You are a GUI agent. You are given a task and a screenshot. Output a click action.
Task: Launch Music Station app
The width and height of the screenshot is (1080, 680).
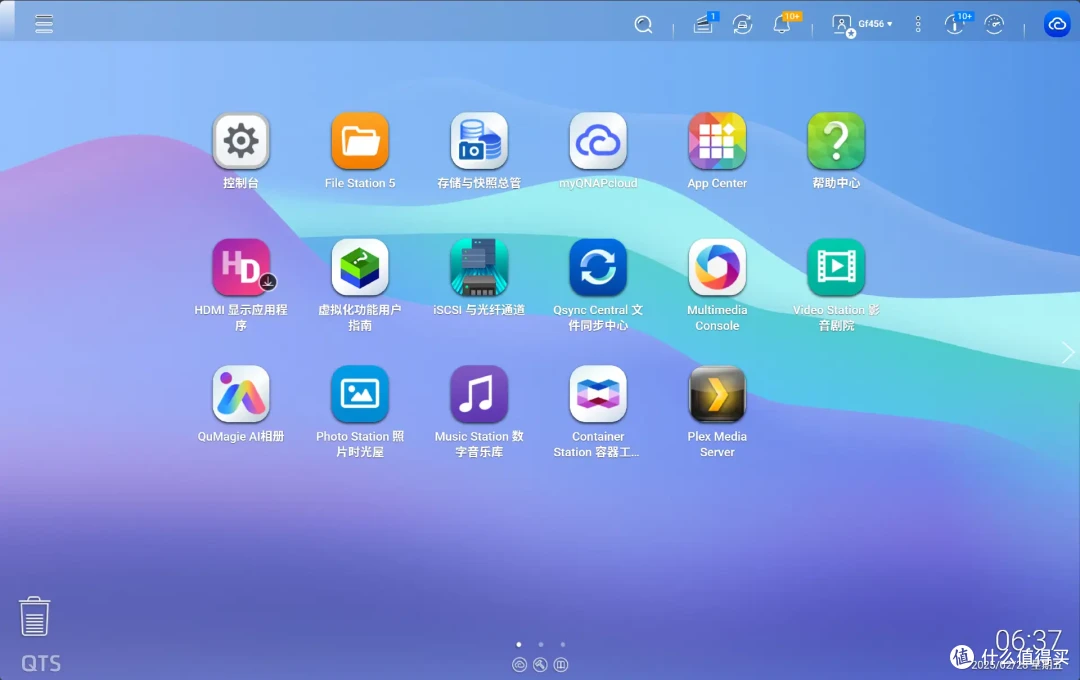coord(479,394)
